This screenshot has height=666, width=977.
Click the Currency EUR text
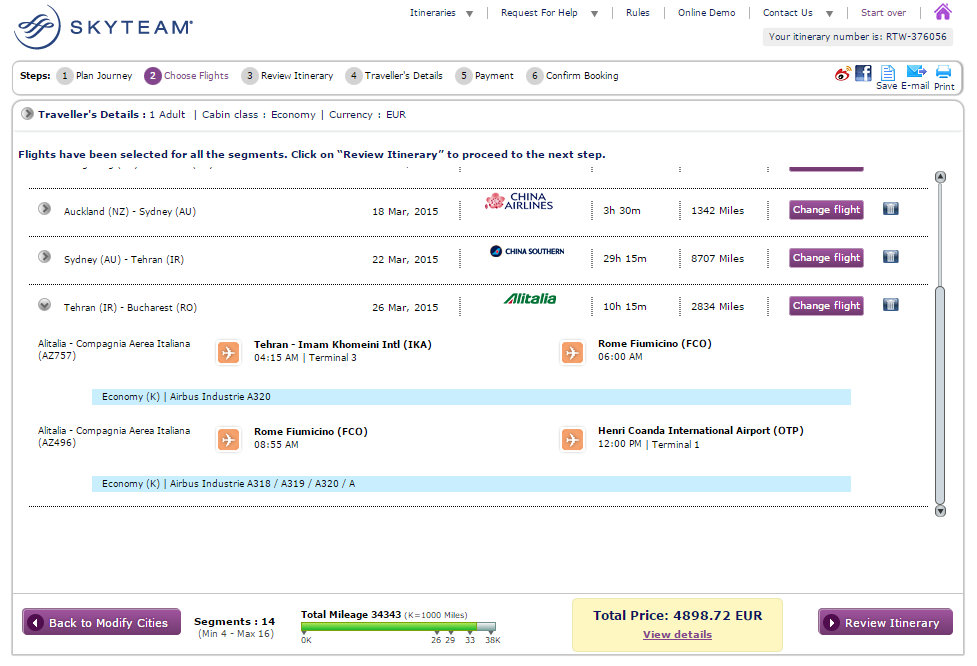pyautogui.click(x=368, y=115)
